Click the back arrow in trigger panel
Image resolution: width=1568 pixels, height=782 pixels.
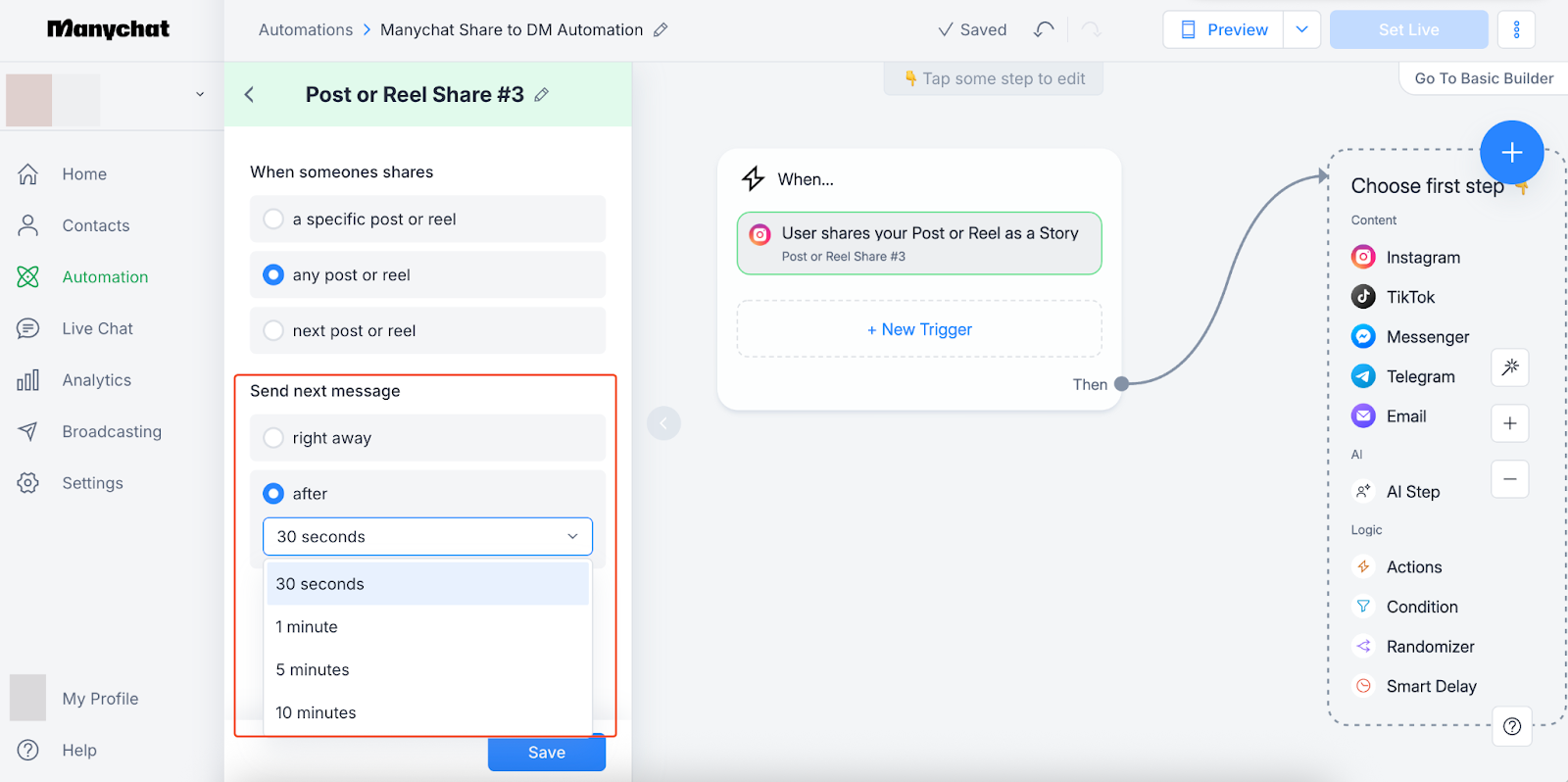click(x=249, y=94)
